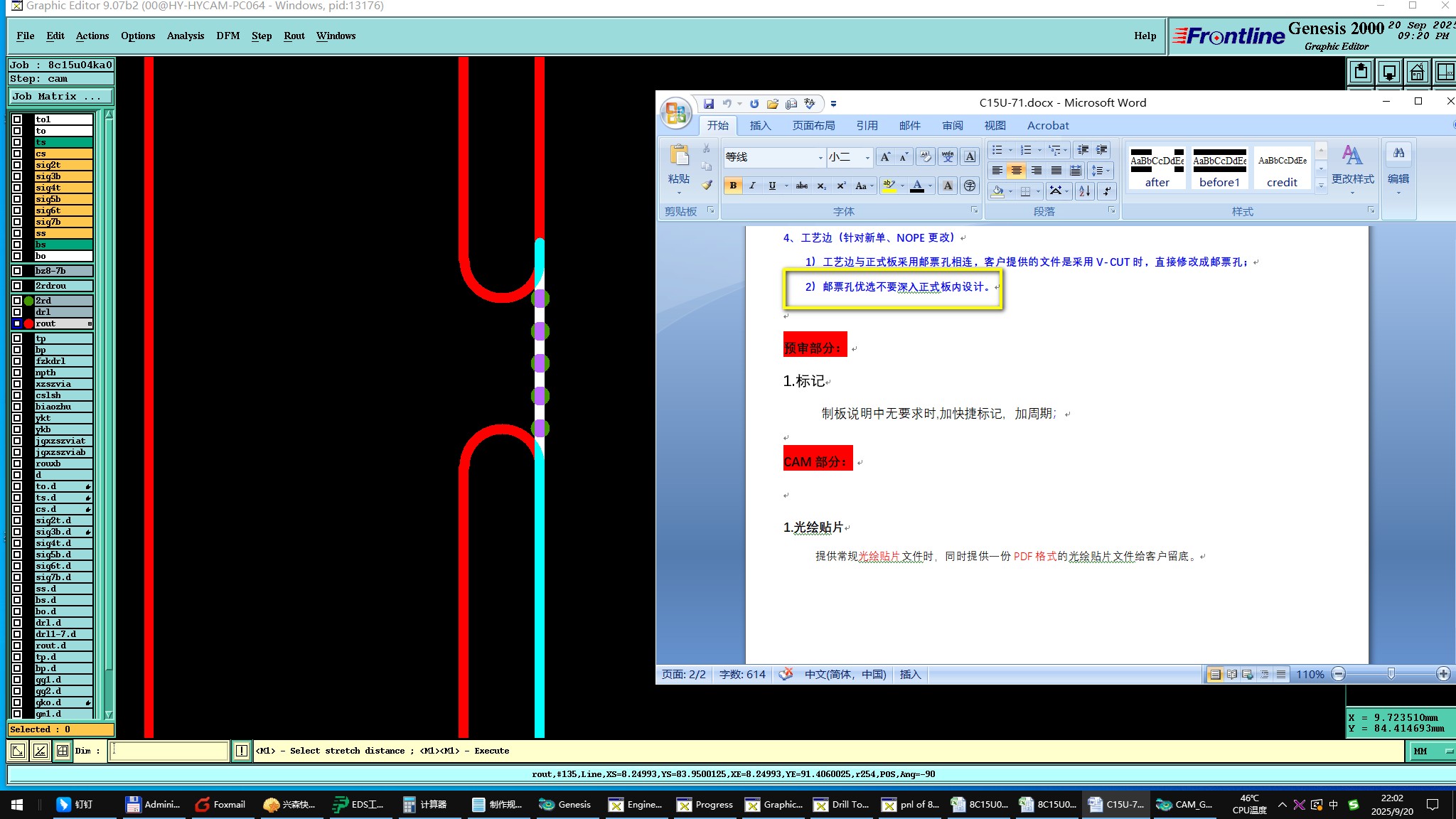Click the Dim input field
The width and height of the screenshot is (1456, 819).
169,751
